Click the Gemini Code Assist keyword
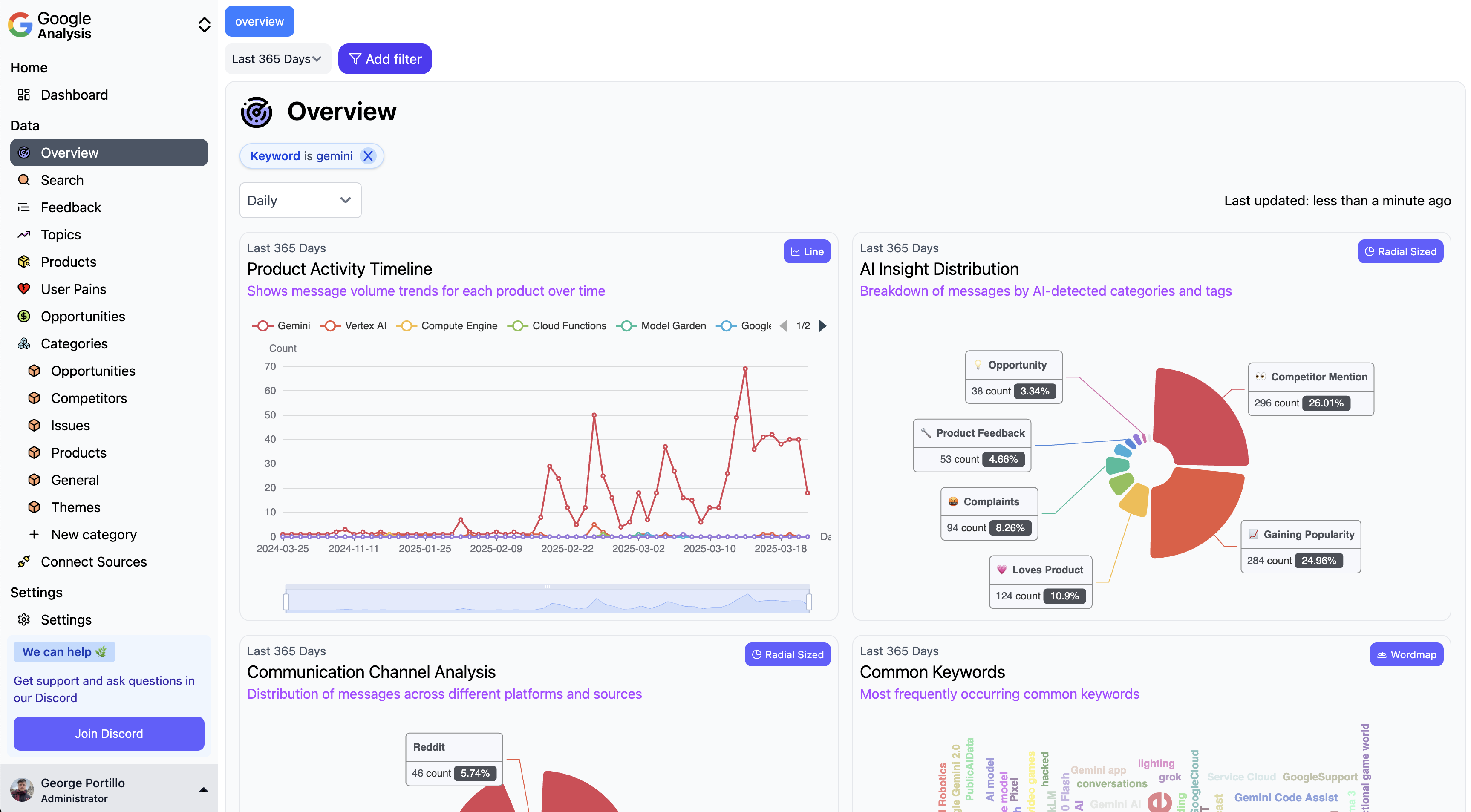 pos(1285,797)
